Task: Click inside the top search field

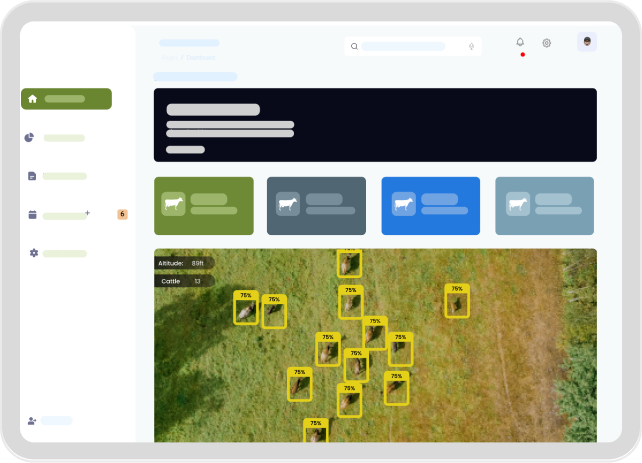Action: [404, 46]
